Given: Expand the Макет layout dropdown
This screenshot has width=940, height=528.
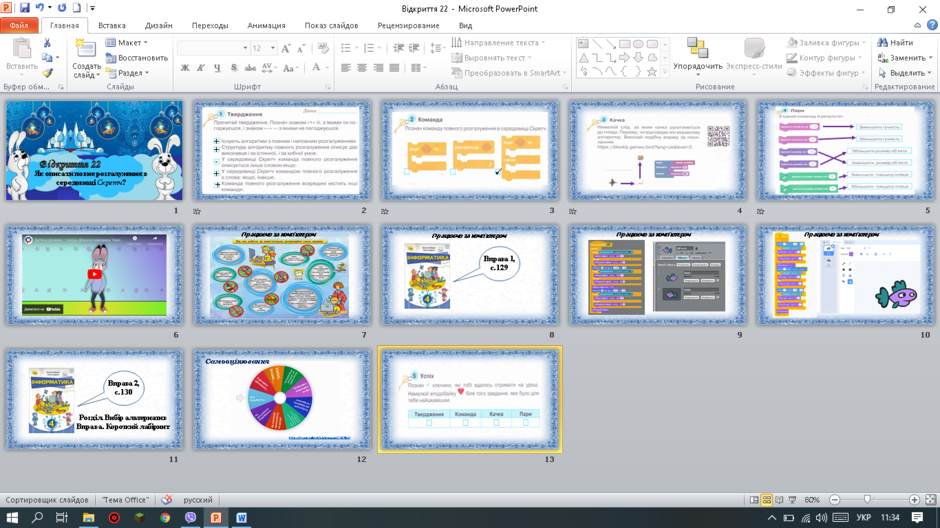Looking at the screenshot, I should coord(126,43).
